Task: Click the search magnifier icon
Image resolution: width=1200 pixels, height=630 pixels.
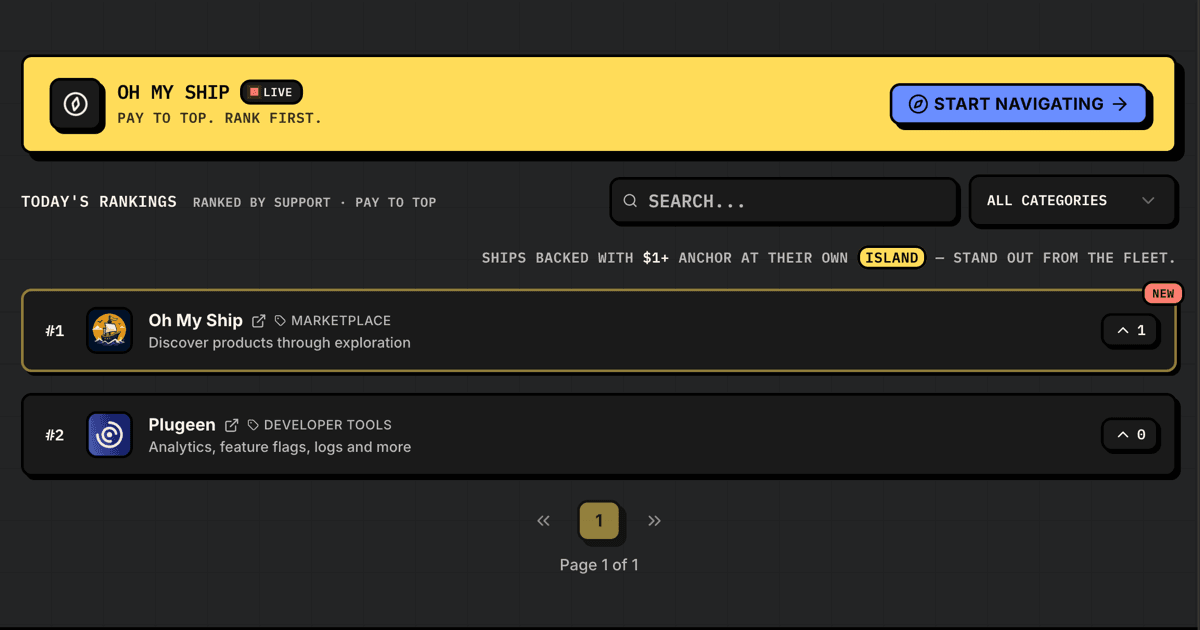Action: [630, 201]
